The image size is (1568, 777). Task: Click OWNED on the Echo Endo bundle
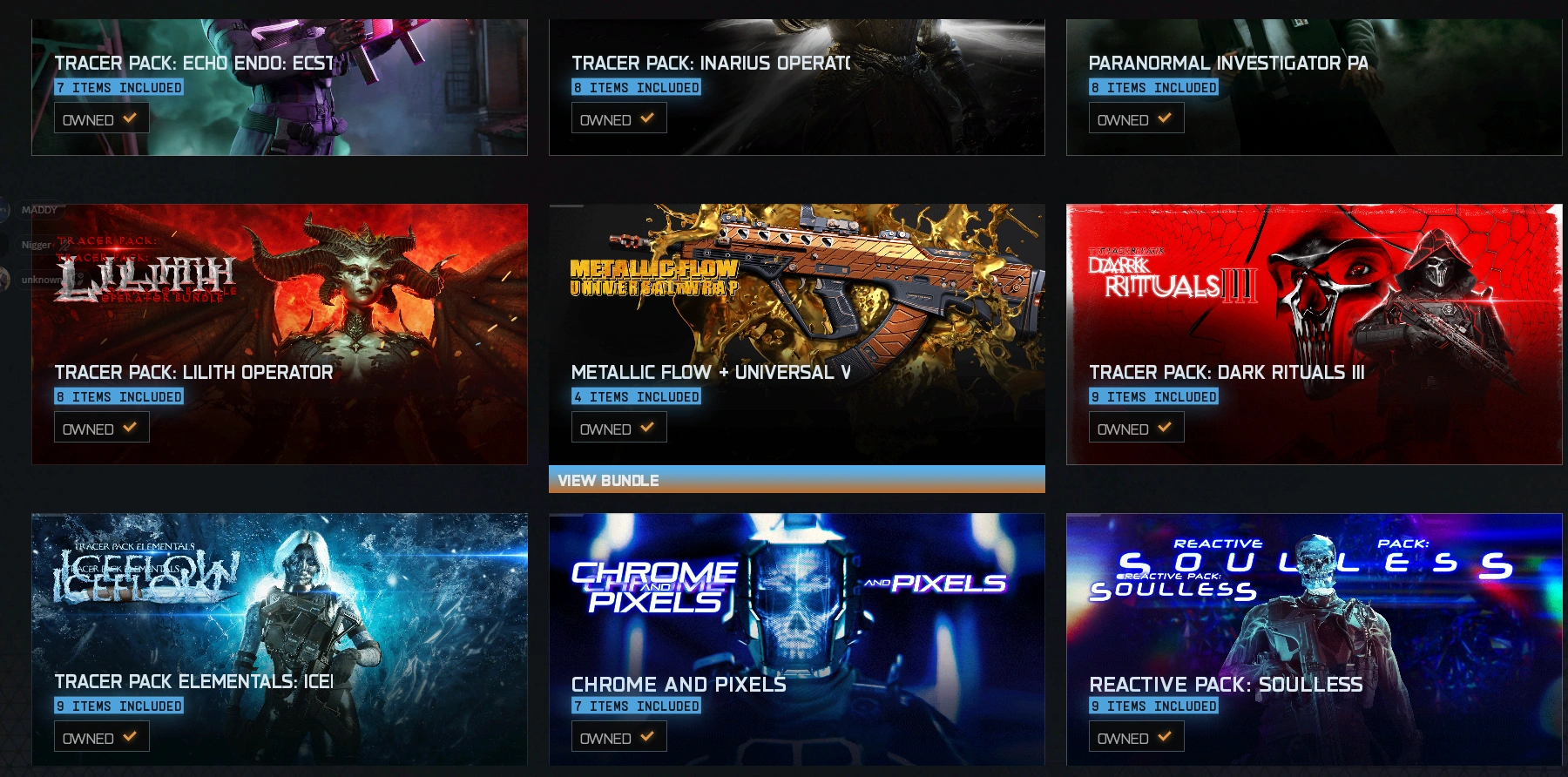point(101,118)
